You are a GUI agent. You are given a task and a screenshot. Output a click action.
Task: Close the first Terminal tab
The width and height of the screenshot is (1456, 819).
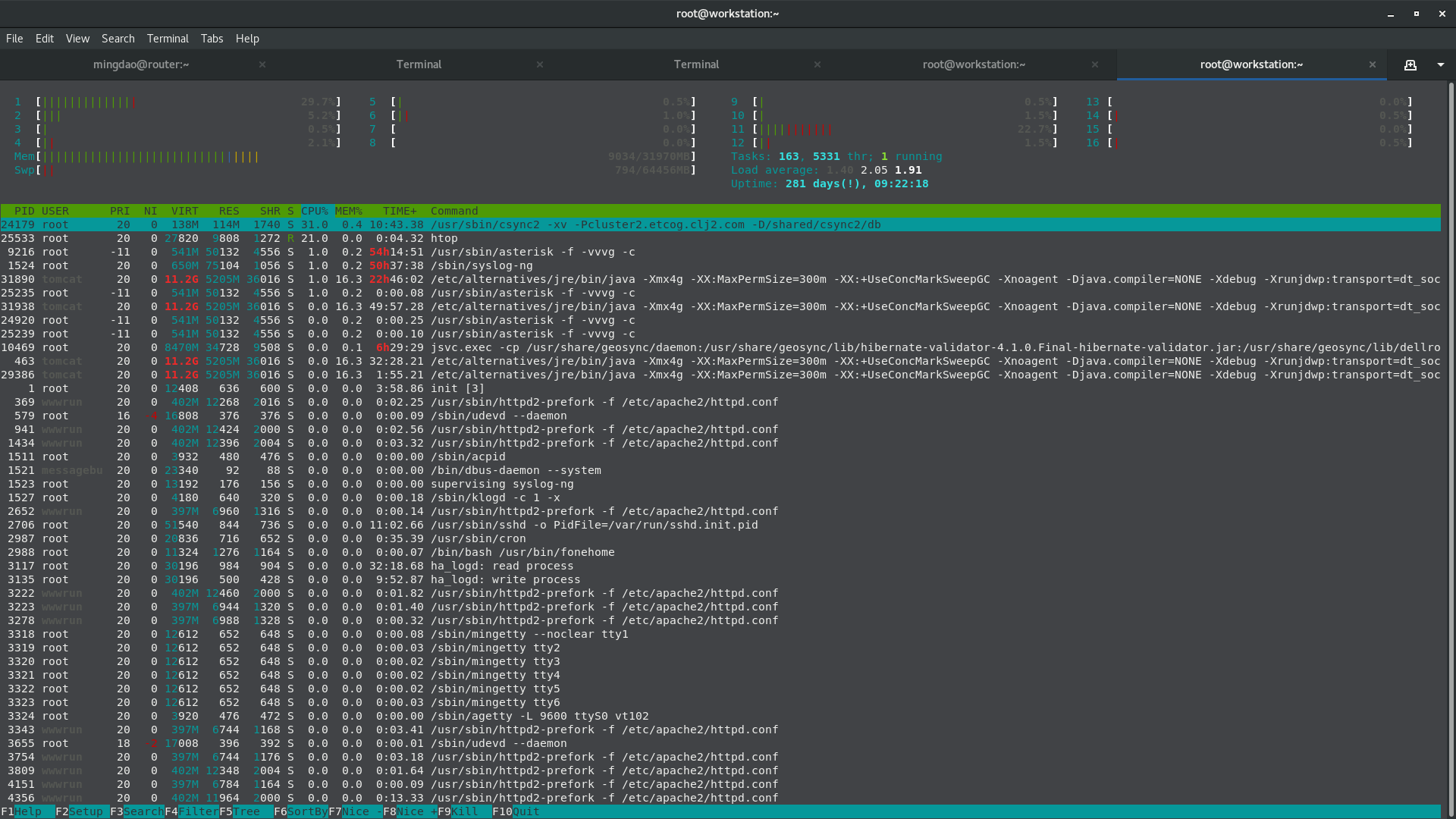point(540,64)
